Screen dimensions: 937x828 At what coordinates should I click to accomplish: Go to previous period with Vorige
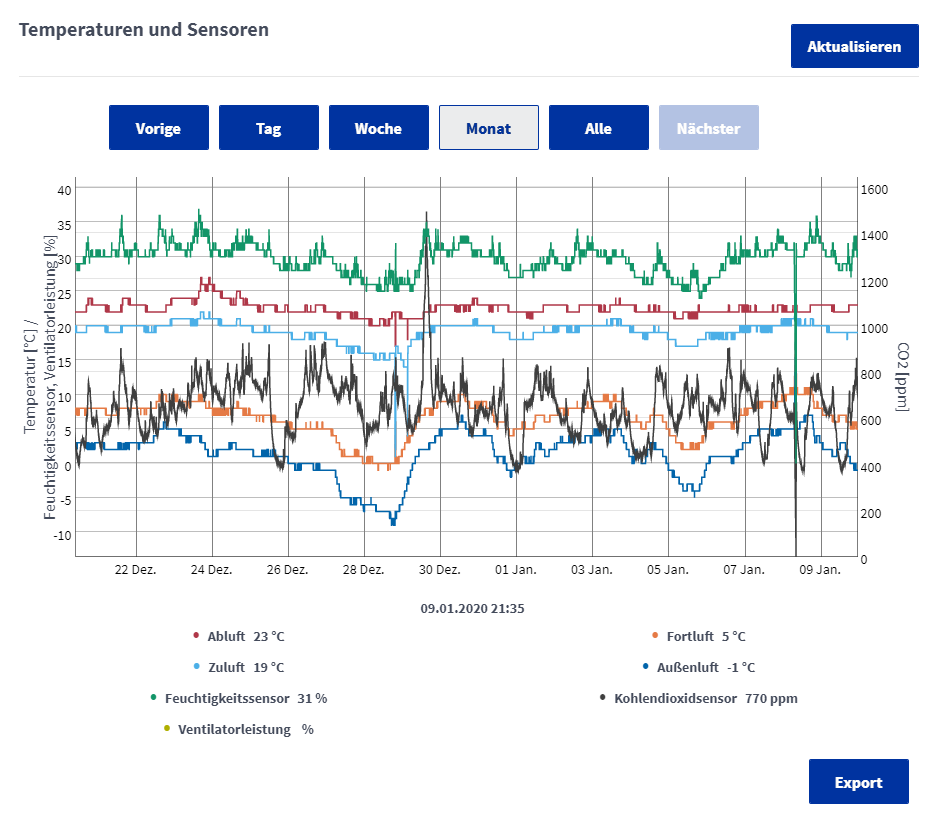[x=158, y=128]
